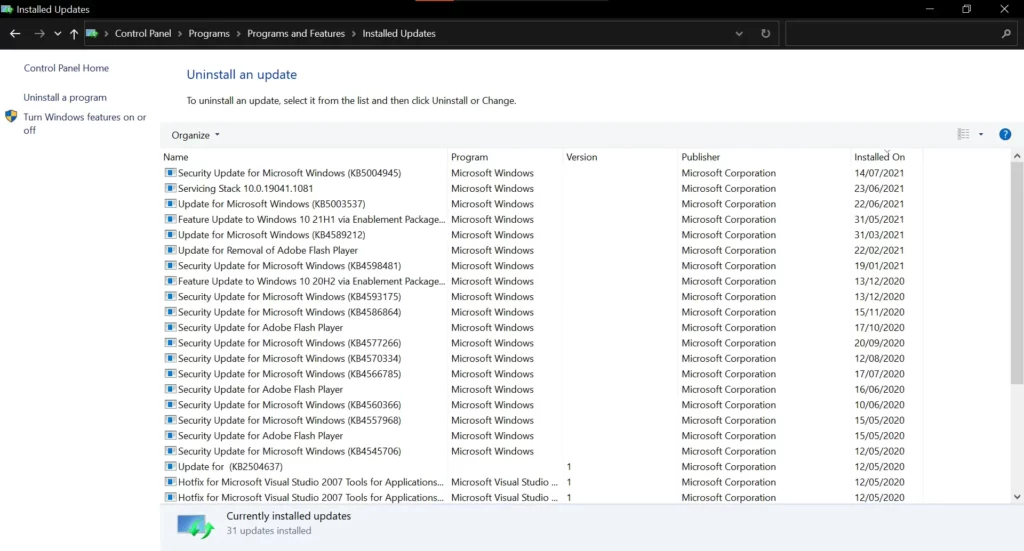Screen dimensions: 1024x551
Task: Click the scrollbar down arrow
Action: click(x=1017, y=497)
